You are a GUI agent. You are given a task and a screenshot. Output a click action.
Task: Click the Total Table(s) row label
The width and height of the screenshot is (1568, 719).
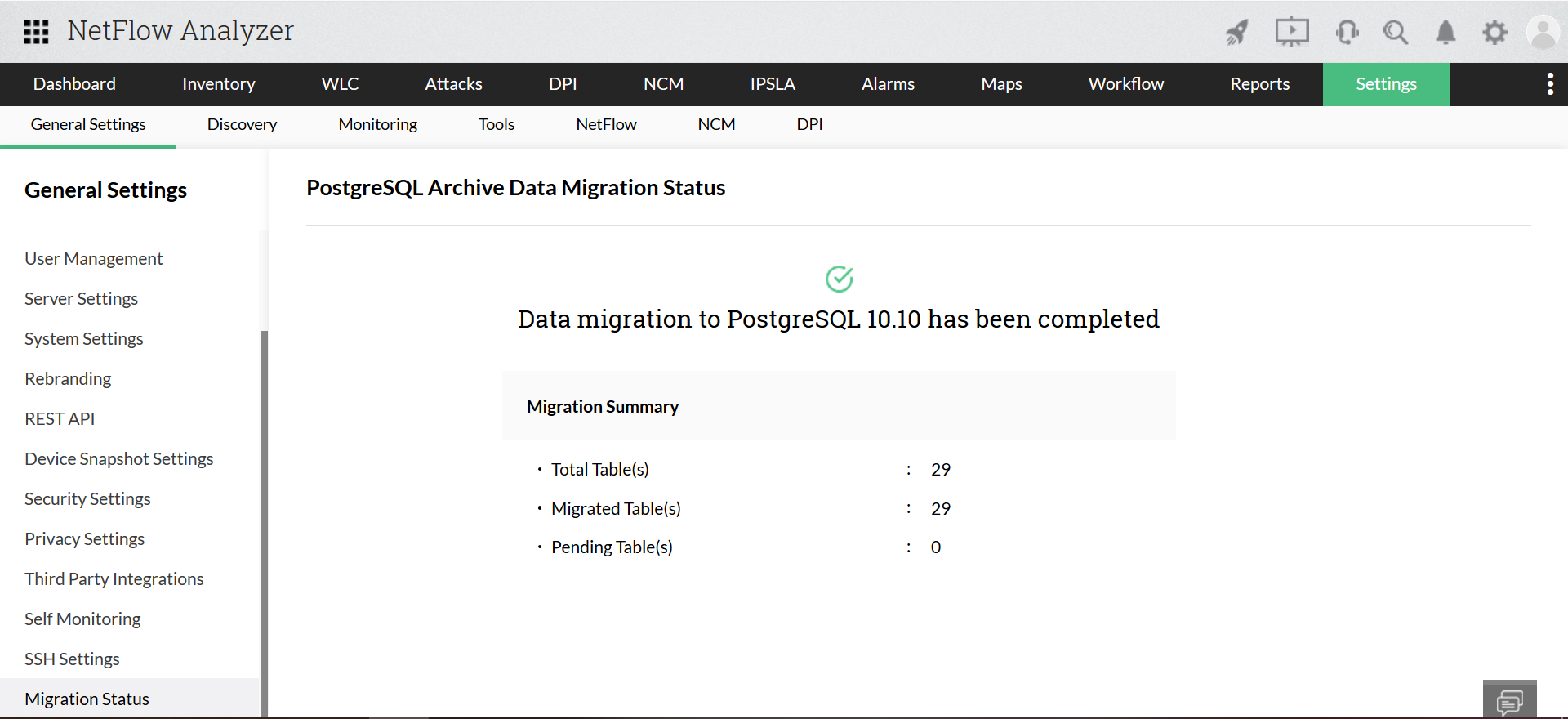point(599,470)
